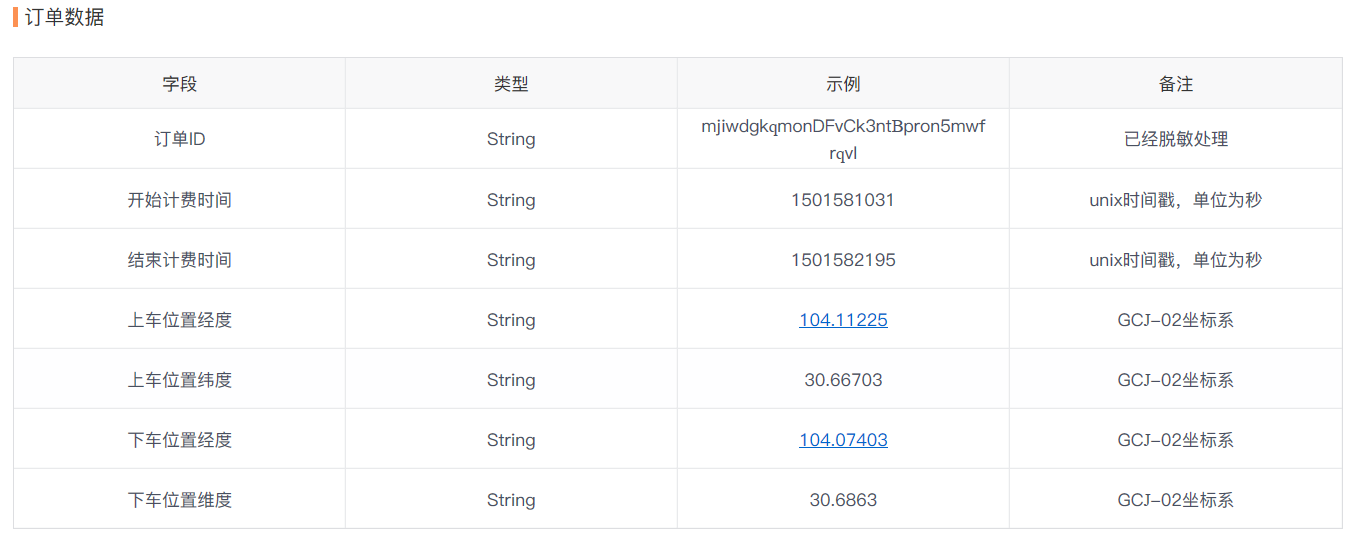The image size is (1348, 539).
Task: Click the 下车位置经度 field cell
Action: point(180,440)
